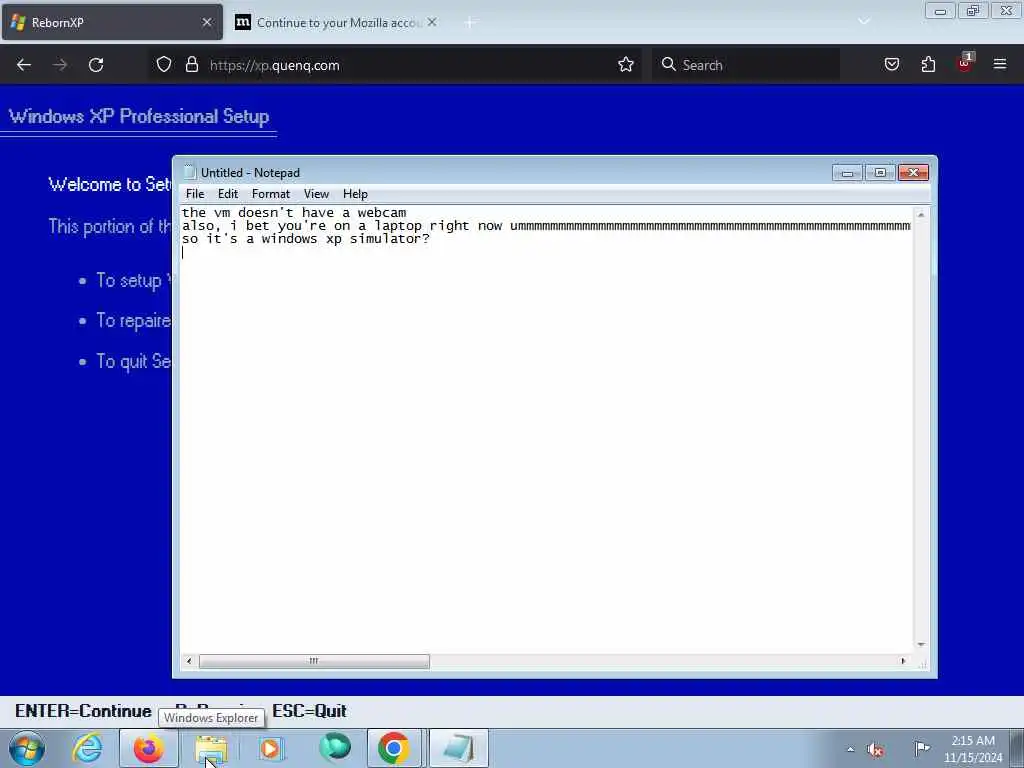Go back with the Firefox back arrow

click(x=24, y=65)
